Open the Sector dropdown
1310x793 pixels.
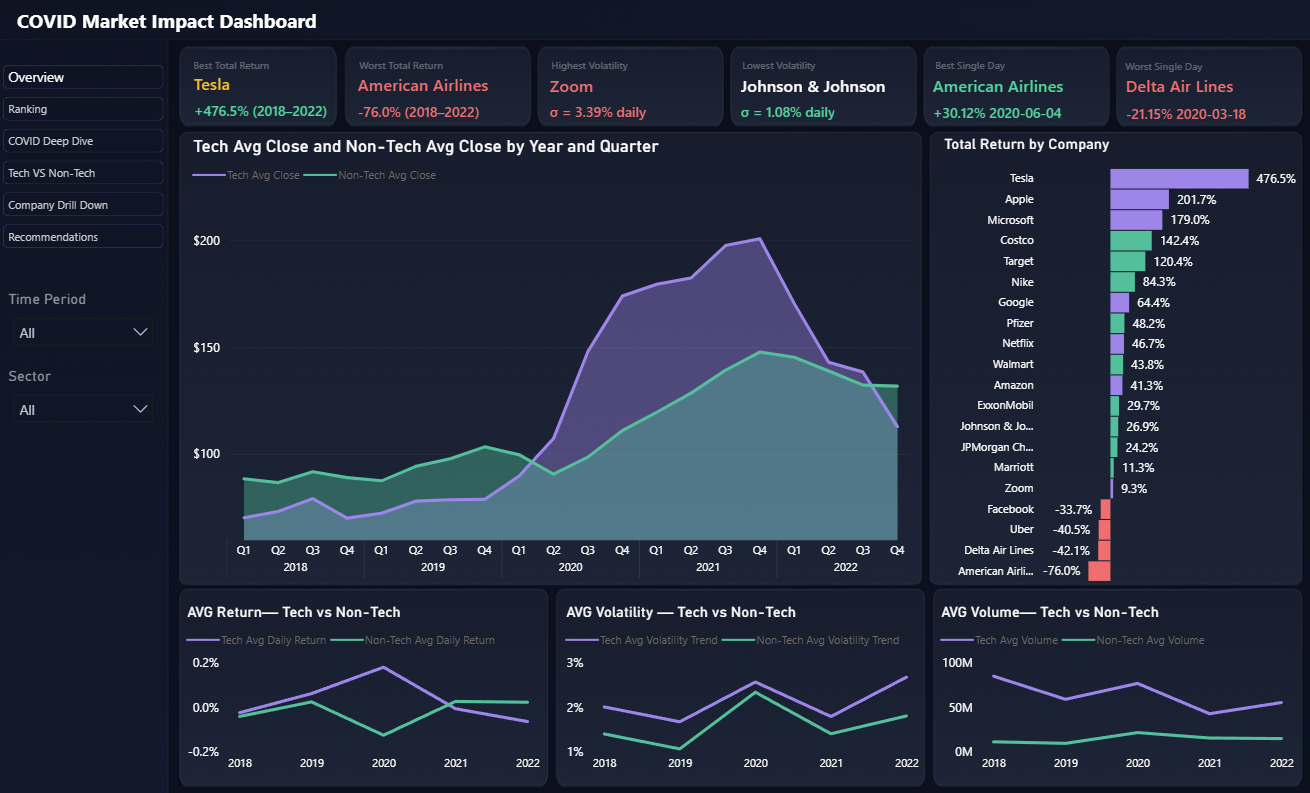click(83, 409)
